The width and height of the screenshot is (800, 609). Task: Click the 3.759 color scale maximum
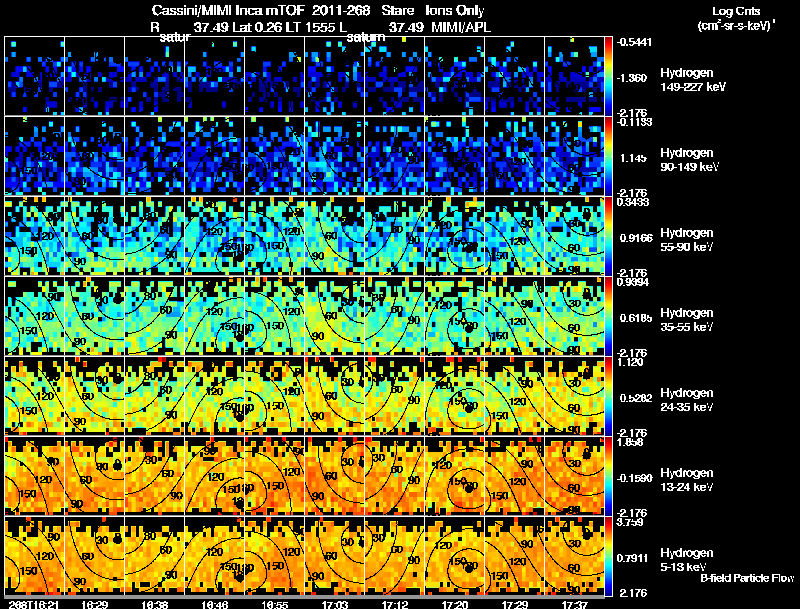click(630, 522)
